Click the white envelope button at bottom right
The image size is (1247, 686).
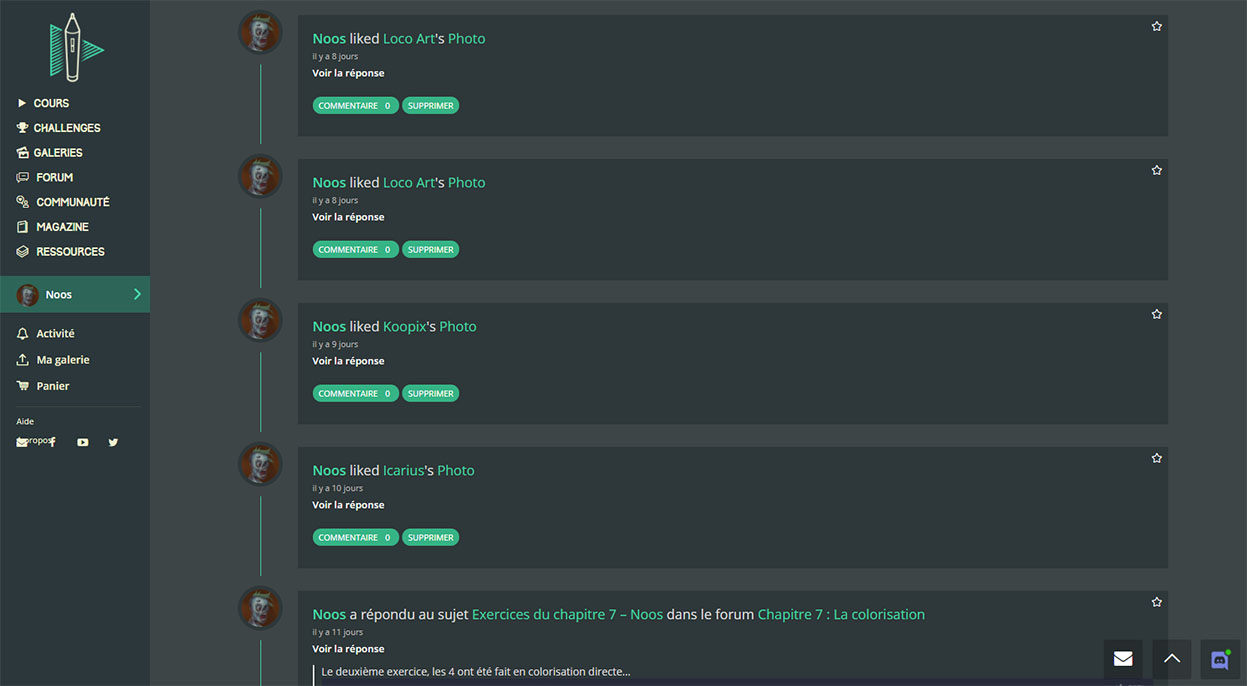[1123, 659]
